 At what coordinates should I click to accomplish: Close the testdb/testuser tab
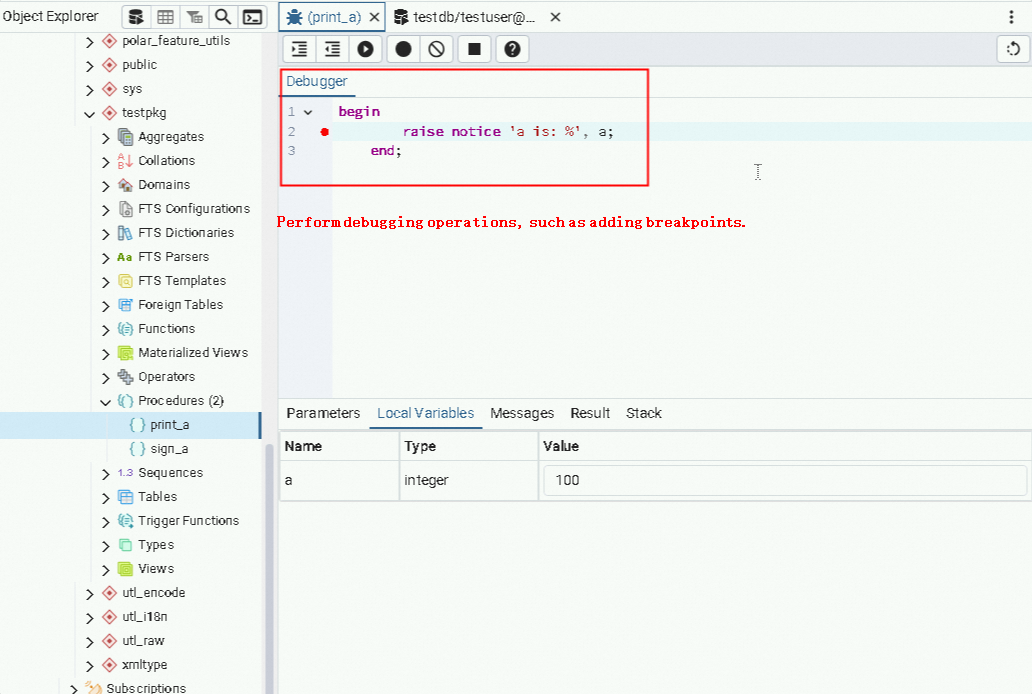555,17
